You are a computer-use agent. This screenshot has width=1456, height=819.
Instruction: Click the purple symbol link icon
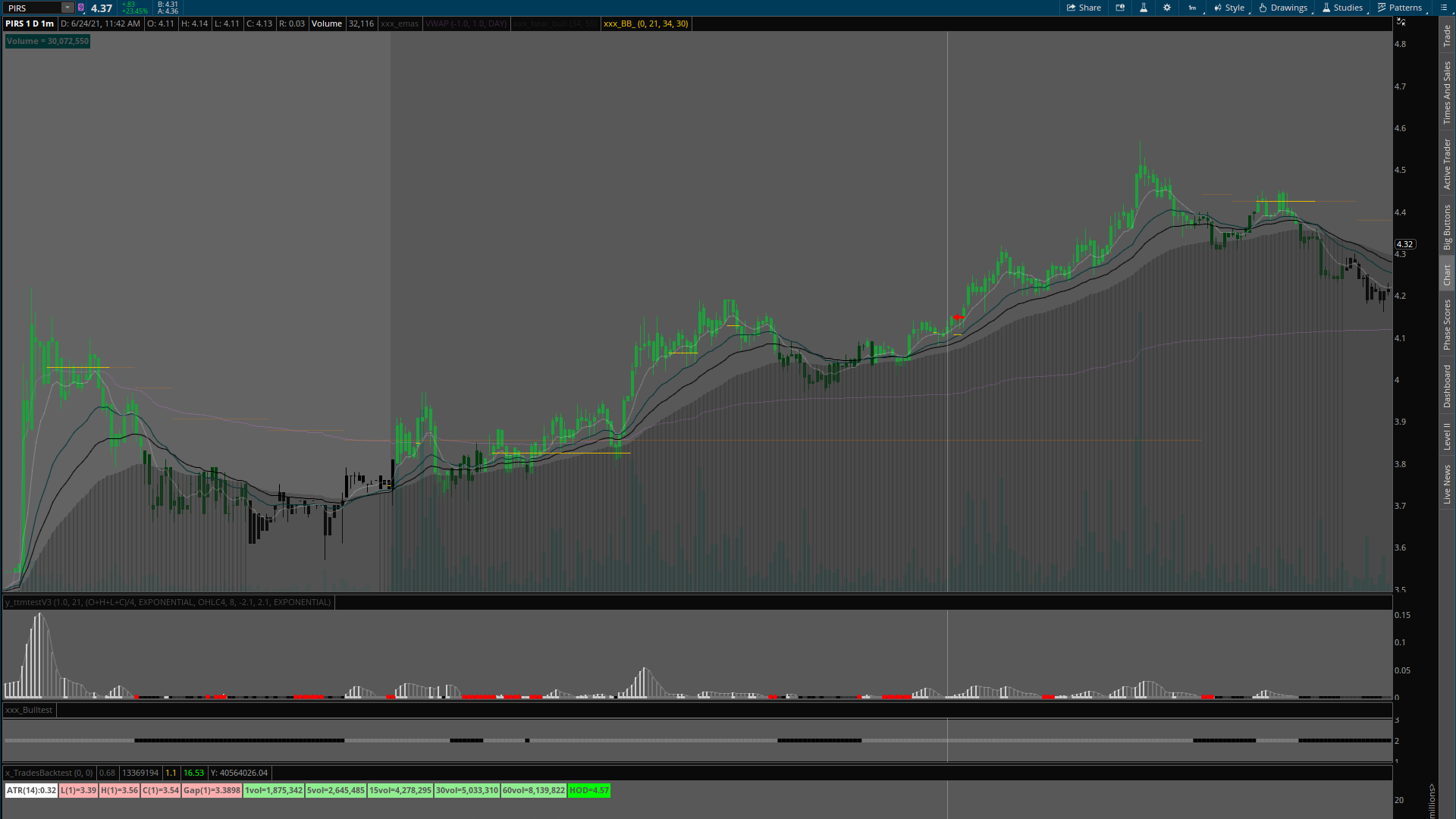point(81,8)
